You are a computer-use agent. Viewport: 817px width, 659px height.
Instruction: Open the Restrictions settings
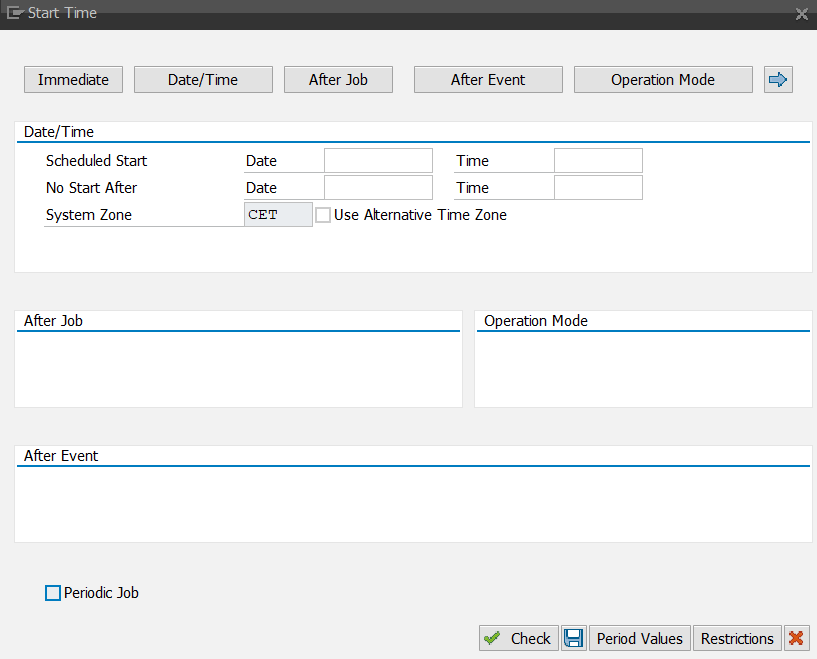[737, 638]
